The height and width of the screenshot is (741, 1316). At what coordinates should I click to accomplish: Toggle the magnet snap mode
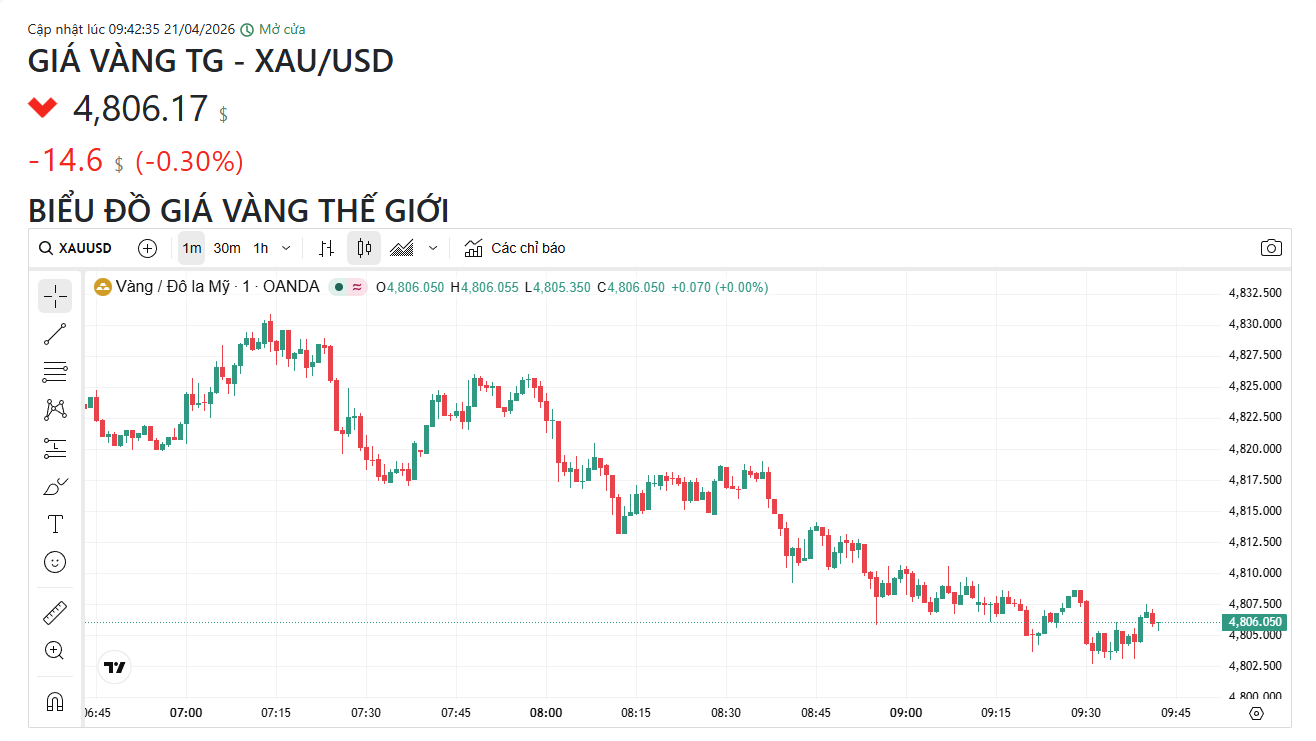pos(55,701)
